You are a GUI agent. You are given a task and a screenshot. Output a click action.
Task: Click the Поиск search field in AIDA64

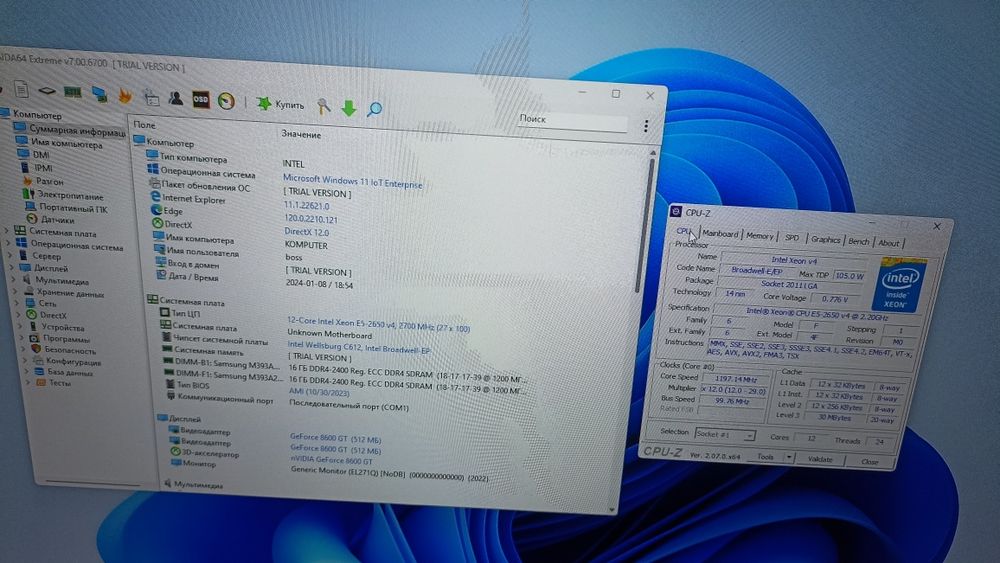click(572, 121)
